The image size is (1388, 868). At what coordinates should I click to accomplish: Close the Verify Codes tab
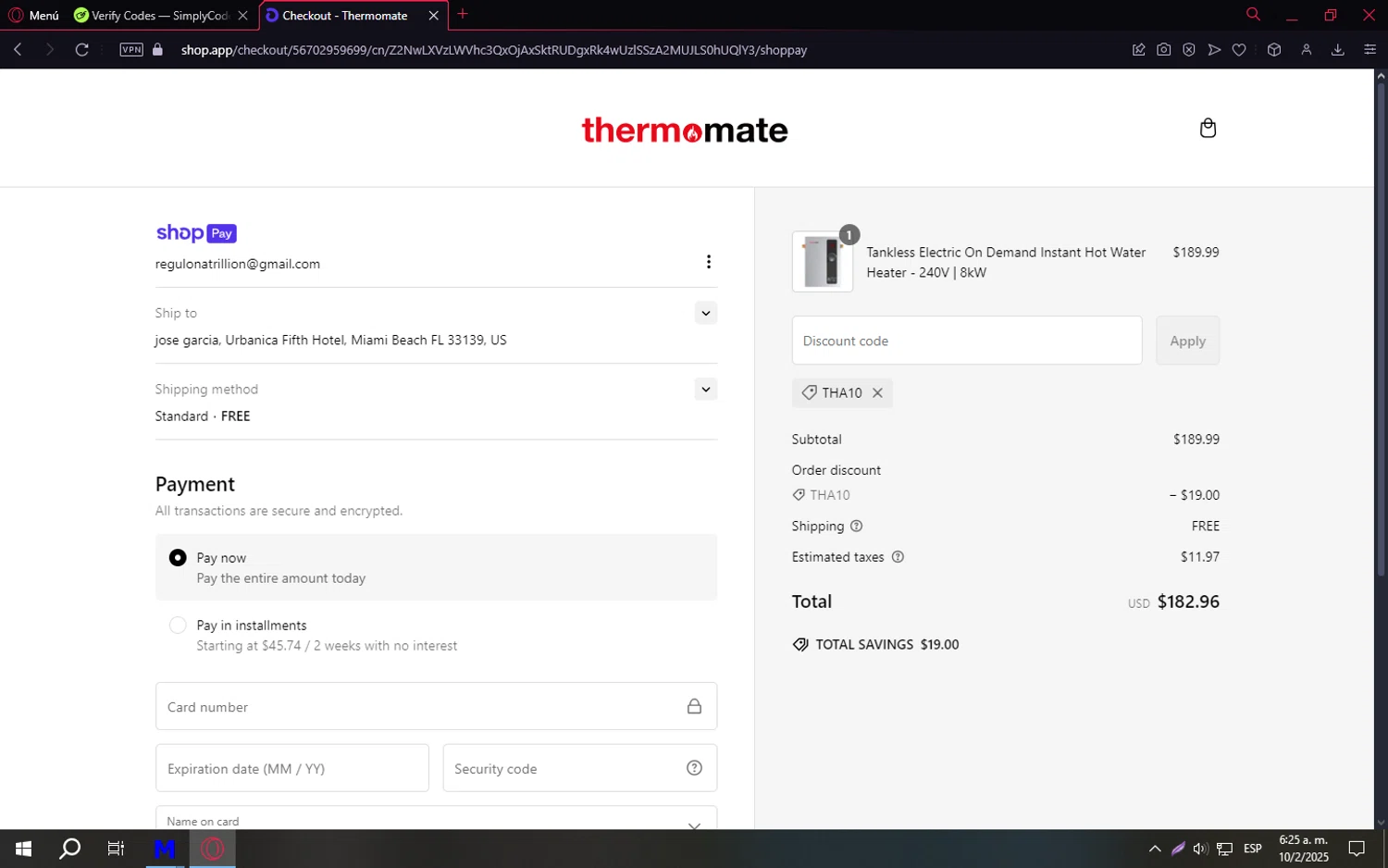243,16
